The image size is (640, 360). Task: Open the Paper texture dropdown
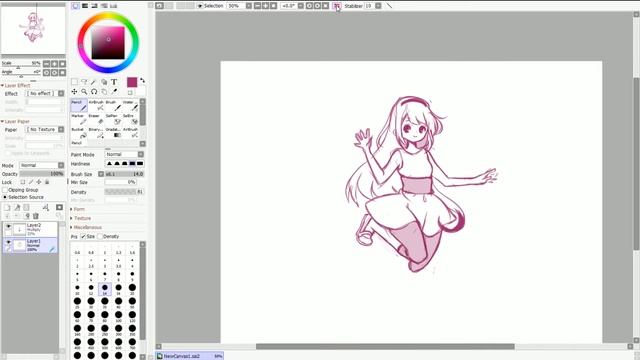coord(45,129)
